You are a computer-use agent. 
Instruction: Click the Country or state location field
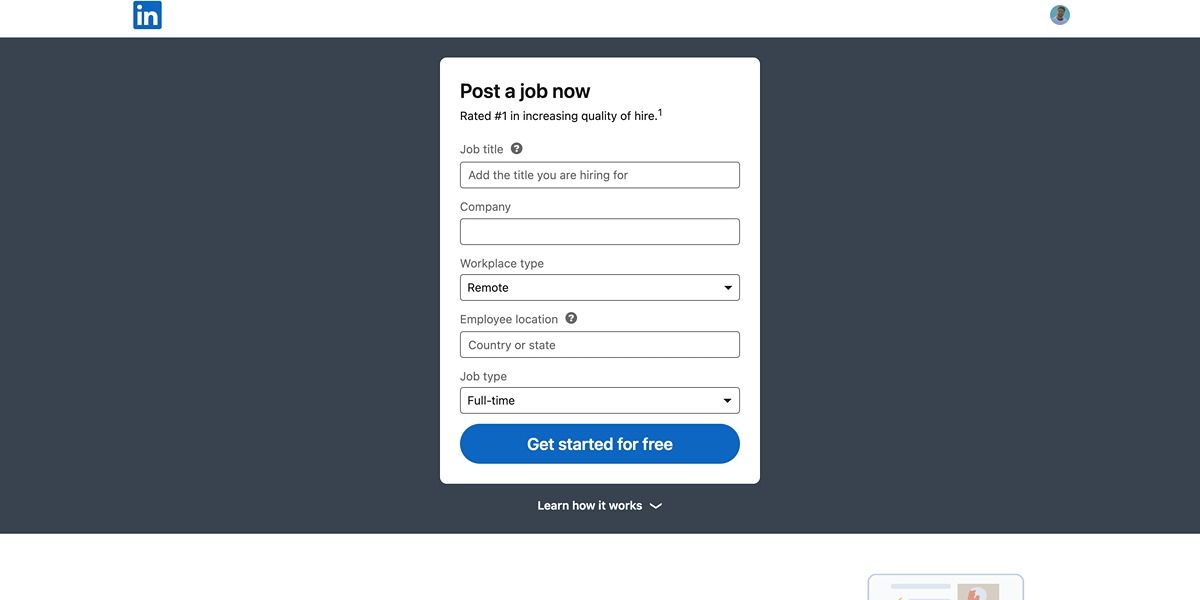pyautogui.click(x=599, y=344)
